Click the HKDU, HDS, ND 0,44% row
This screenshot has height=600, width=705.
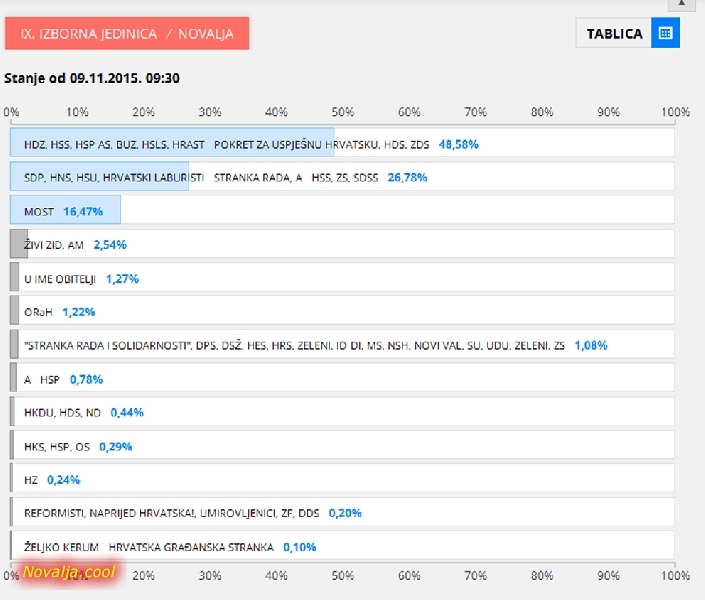[x=342, y=412]
